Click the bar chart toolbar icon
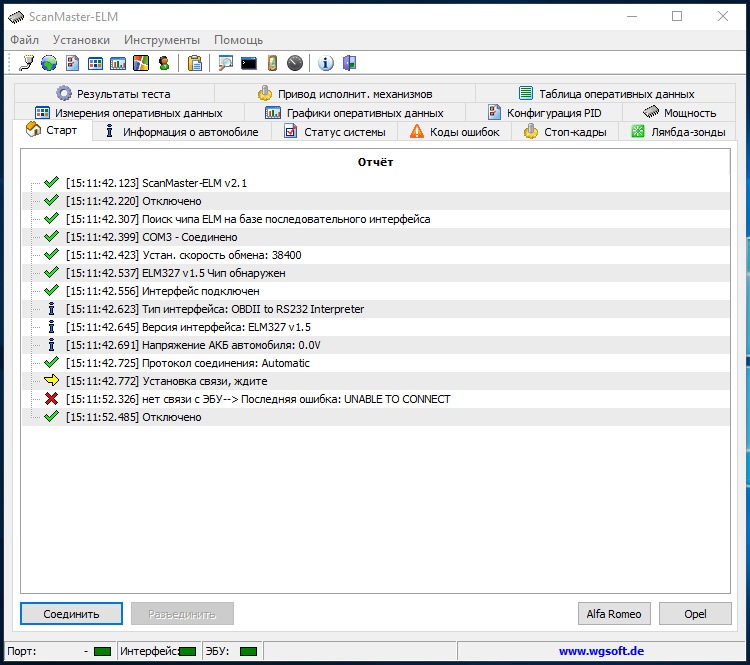The height and width of the screenshot is (665, 750). point(118,63)
